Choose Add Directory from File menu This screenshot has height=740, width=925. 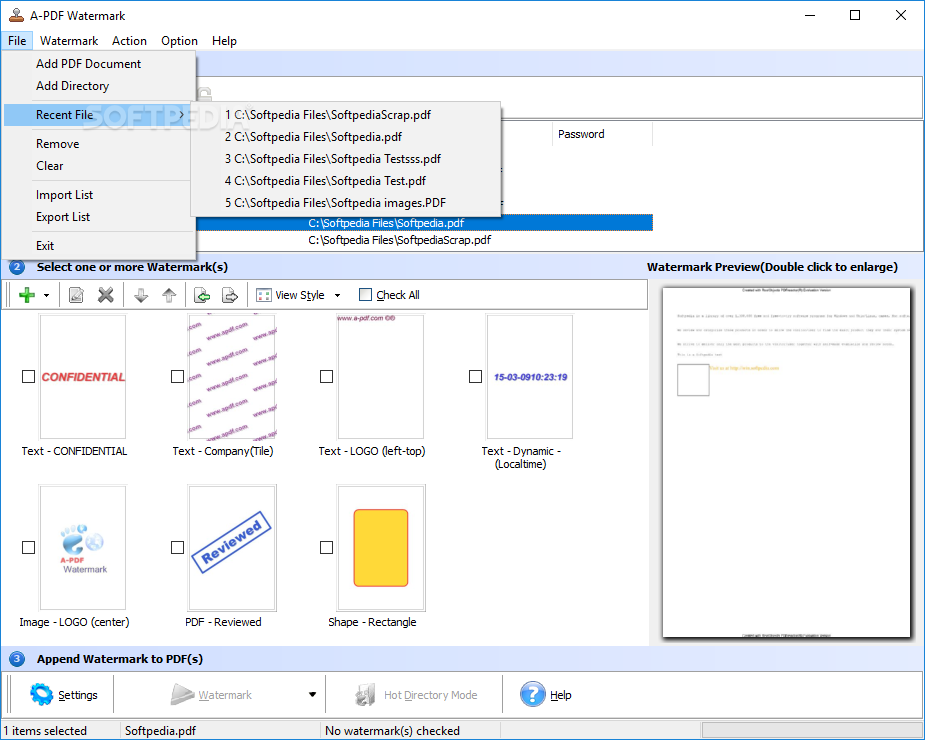tap(99, 86)
